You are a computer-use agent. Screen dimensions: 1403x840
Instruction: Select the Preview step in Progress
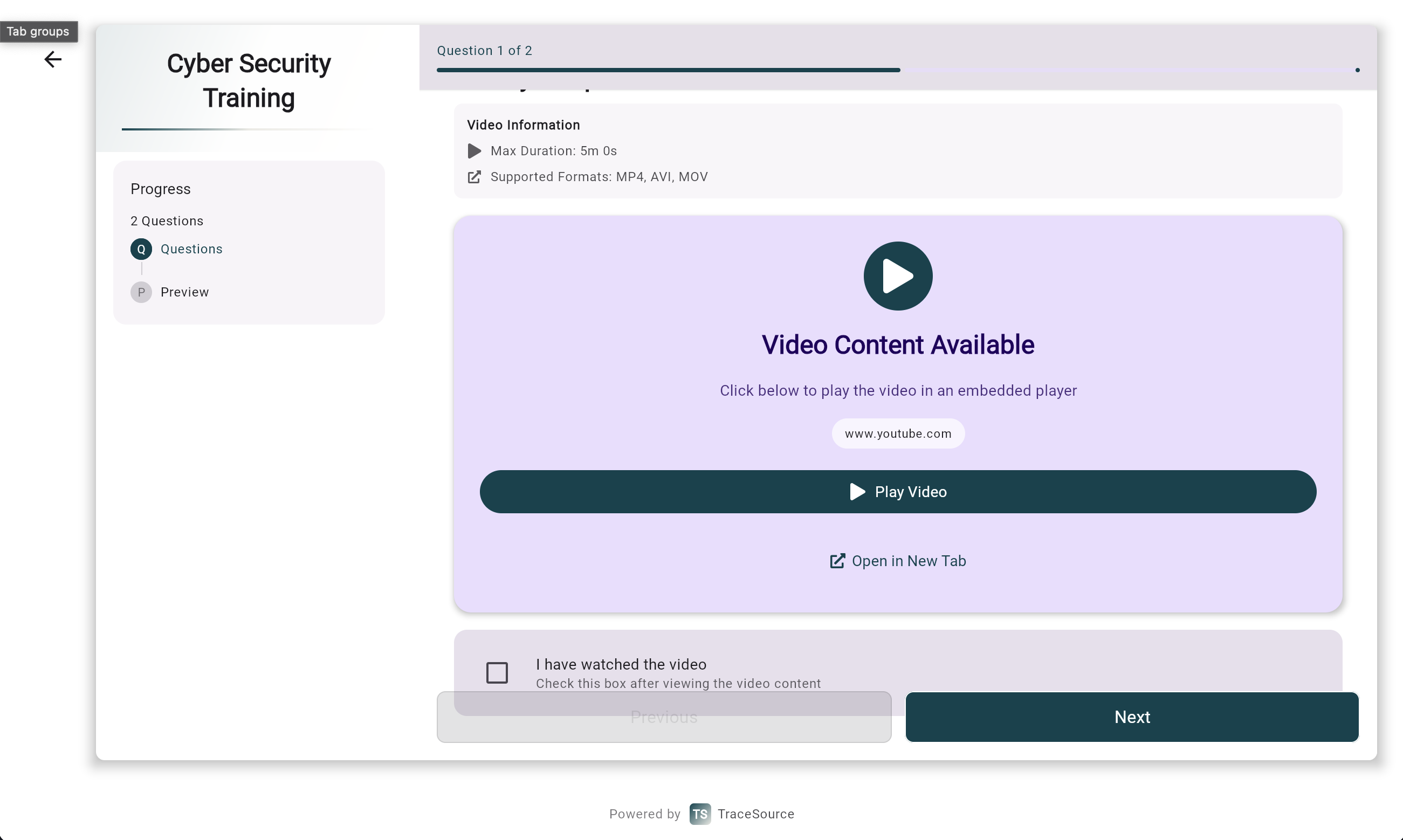[x=184, y=292]
